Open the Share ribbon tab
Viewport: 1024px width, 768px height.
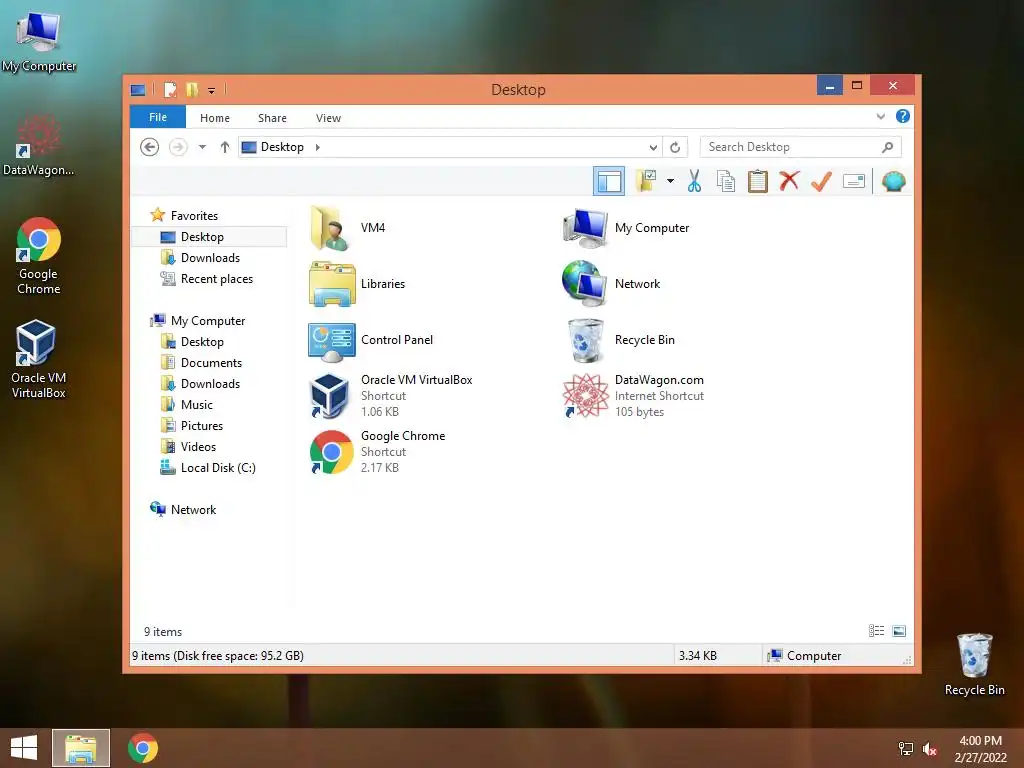click(x=272, y=118)
